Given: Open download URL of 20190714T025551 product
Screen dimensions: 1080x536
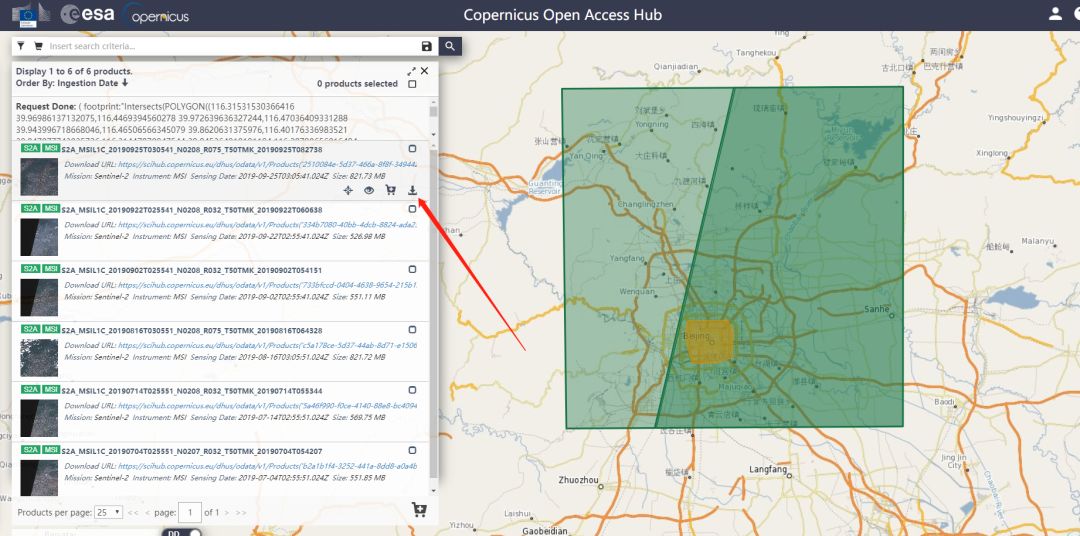Looking at the screenshot, I should tap(267, 406).
